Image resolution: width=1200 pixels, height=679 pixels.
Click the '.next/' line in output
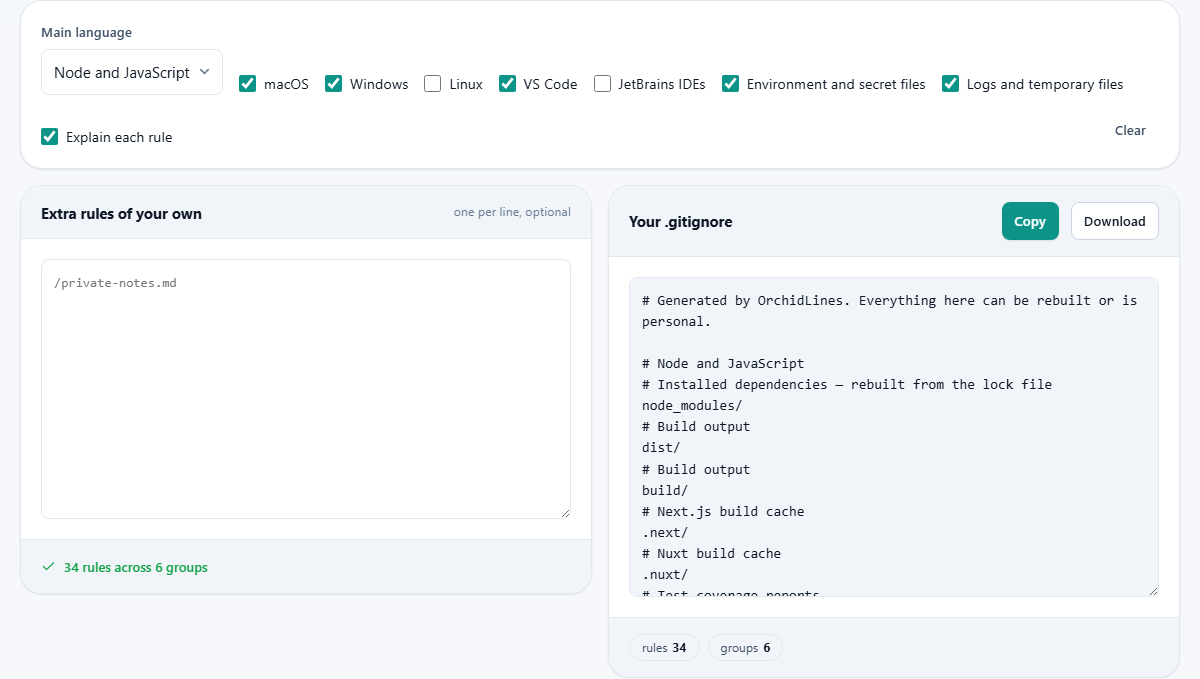coord(665,532)
